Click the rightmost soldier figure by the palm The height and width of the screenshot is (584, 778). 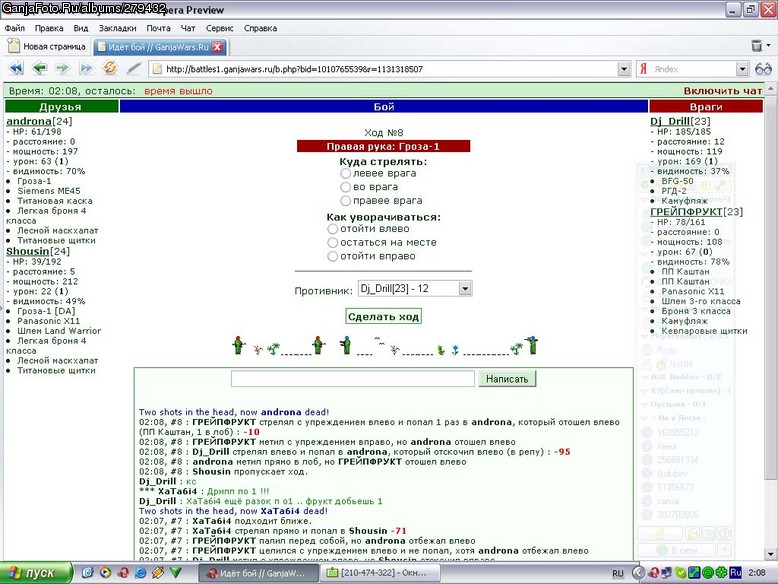tap(532, 345)
